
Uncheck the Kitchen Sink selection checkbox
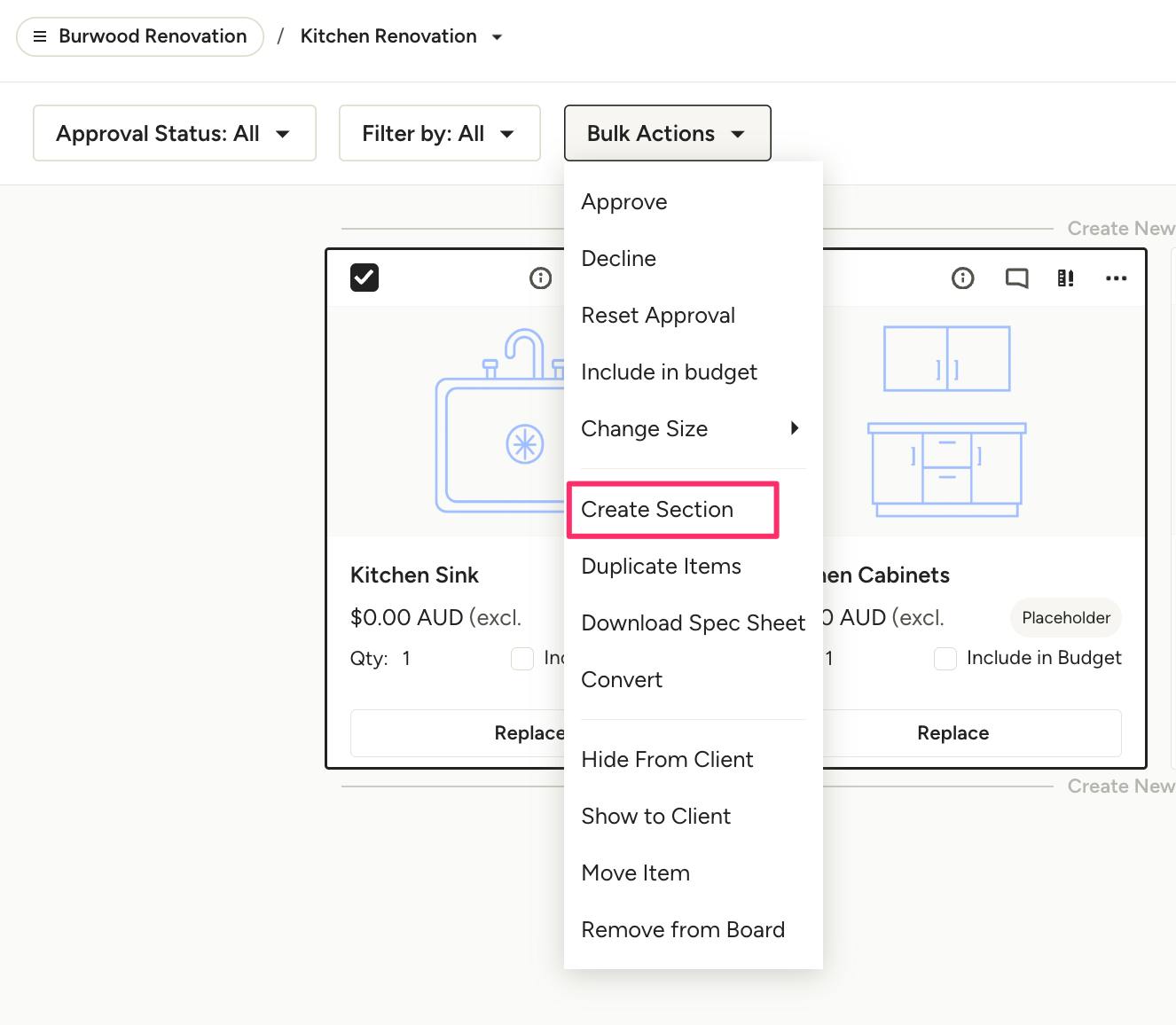pyautogui.click(x=365, y=278)
